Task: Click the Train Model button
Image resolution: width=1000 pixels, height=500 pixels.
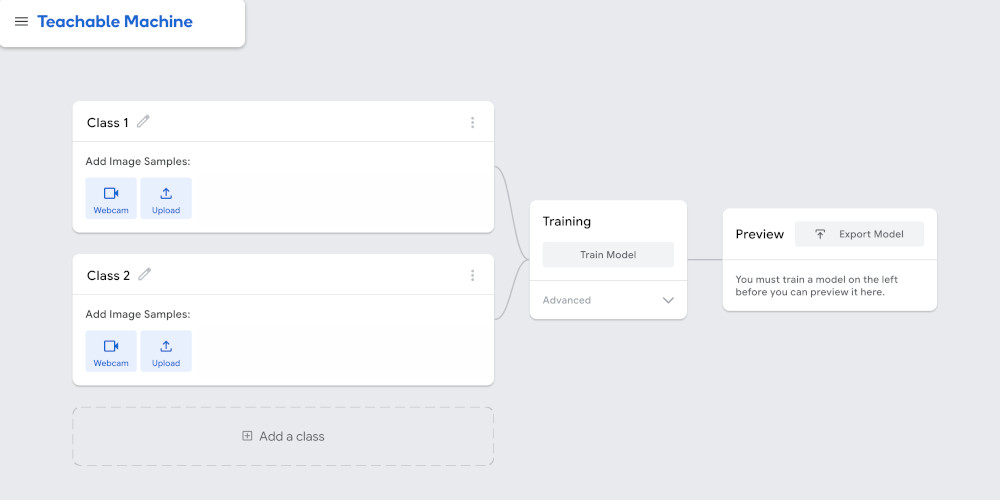Action: coord(608,254)
